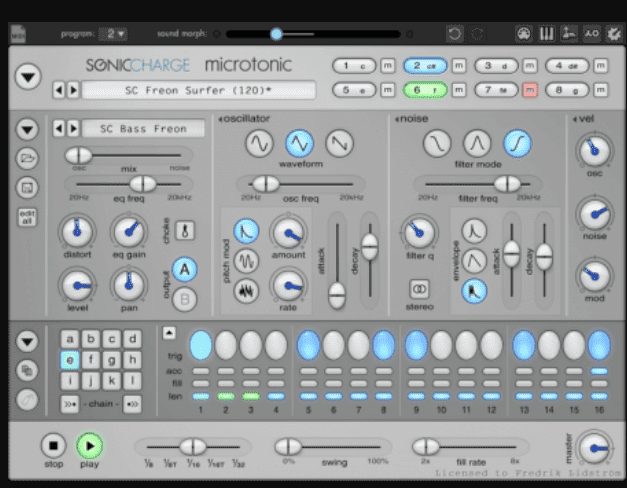
Task: Open the pattern section menu arrow
Action: click(27, 342)
